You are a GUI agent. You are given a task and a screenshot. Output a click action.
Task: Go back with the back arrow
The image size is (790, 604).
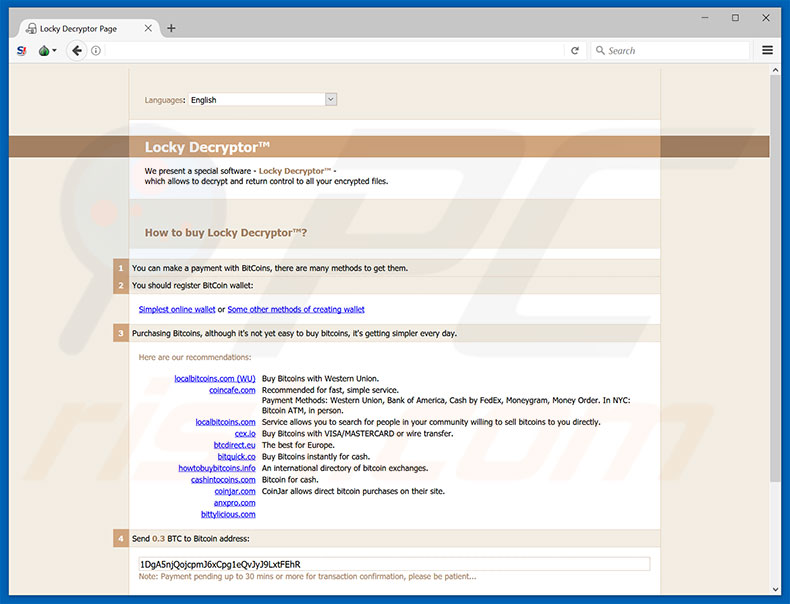[77, 50]
